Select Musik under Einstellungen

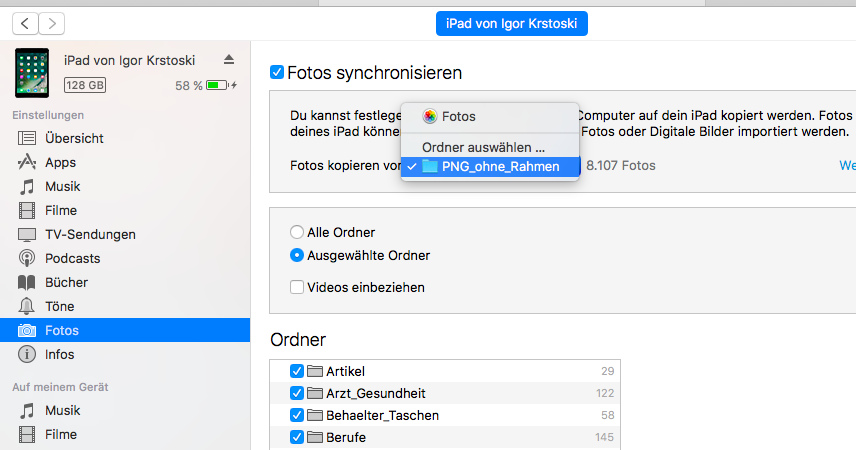[x=62, y=186]
